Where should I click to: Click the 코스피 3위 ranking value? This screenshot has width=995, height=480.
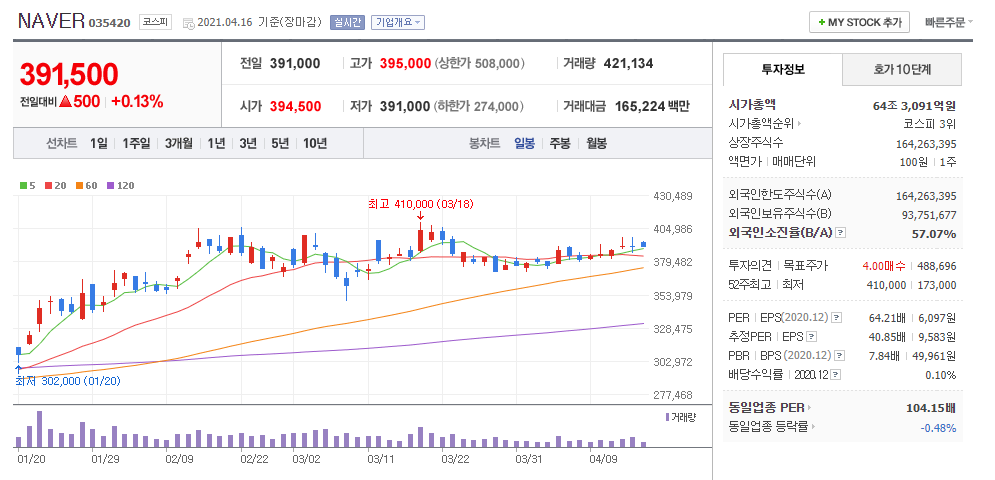coord(930,124)
